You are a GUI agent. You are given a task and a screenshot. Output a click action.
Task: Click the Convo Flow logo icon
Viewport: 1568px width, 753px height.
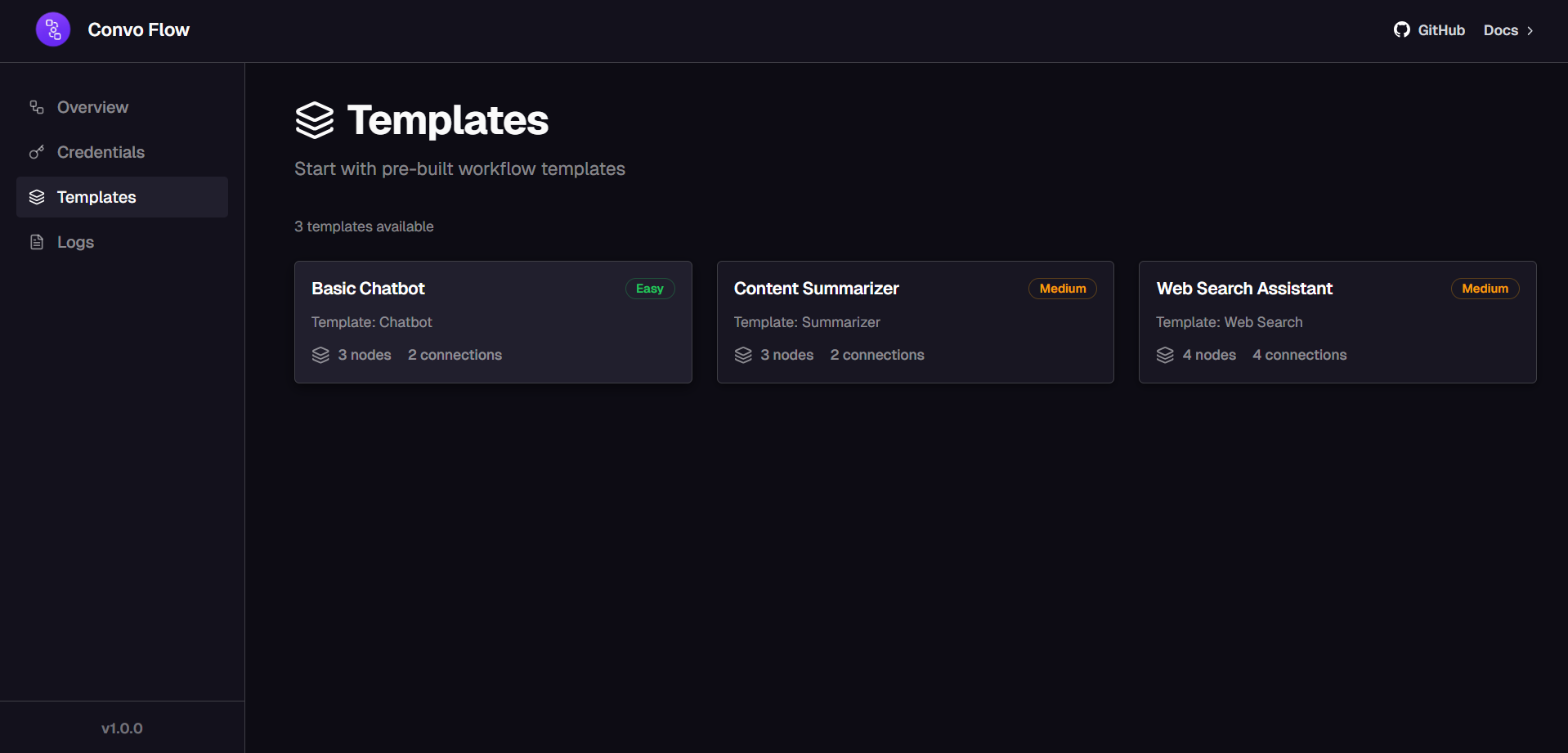coord(52,29)
